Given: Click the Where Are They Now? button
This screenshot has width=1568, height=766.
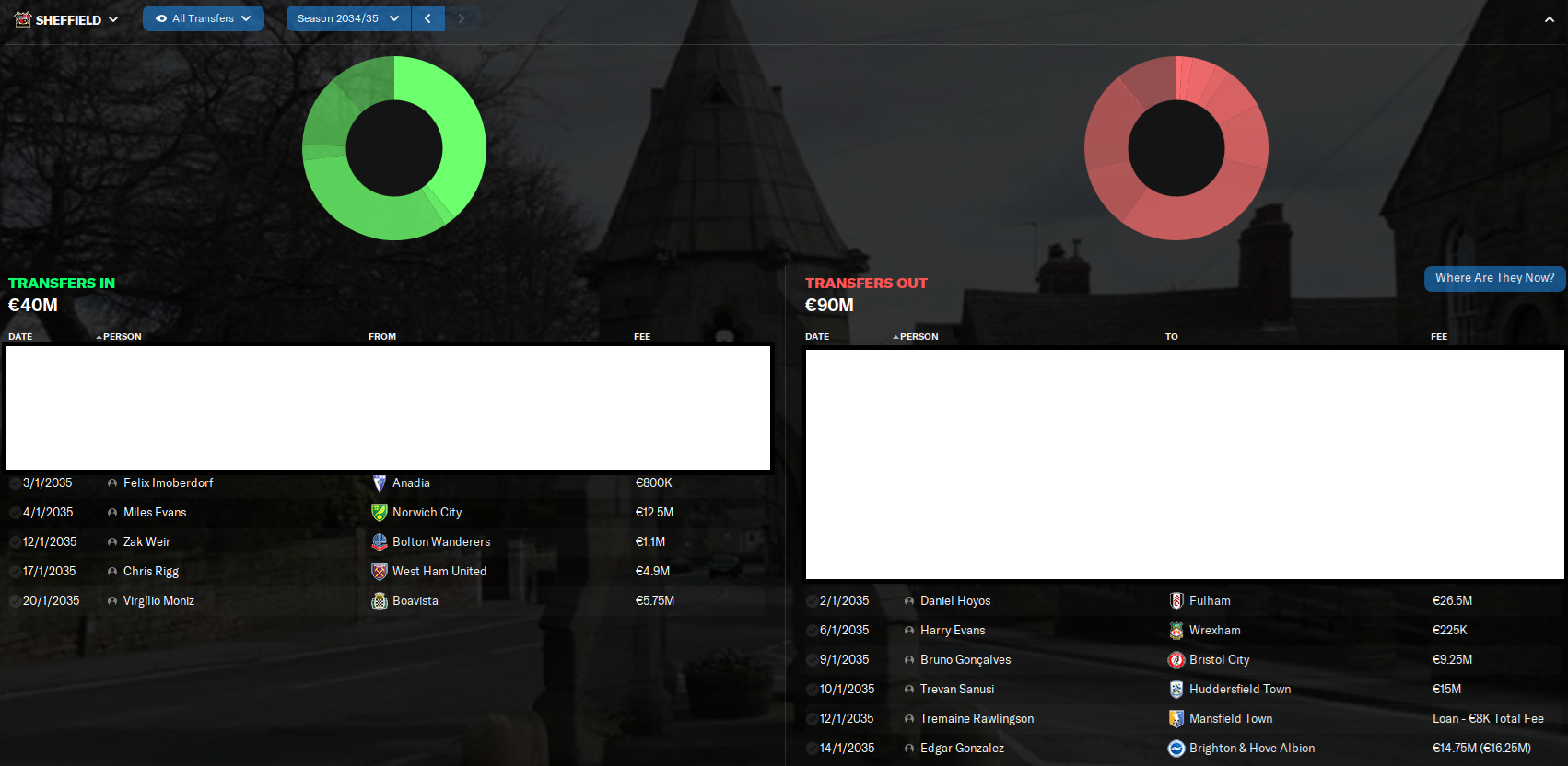Looking at the screenshot, I should [1494, 278].
